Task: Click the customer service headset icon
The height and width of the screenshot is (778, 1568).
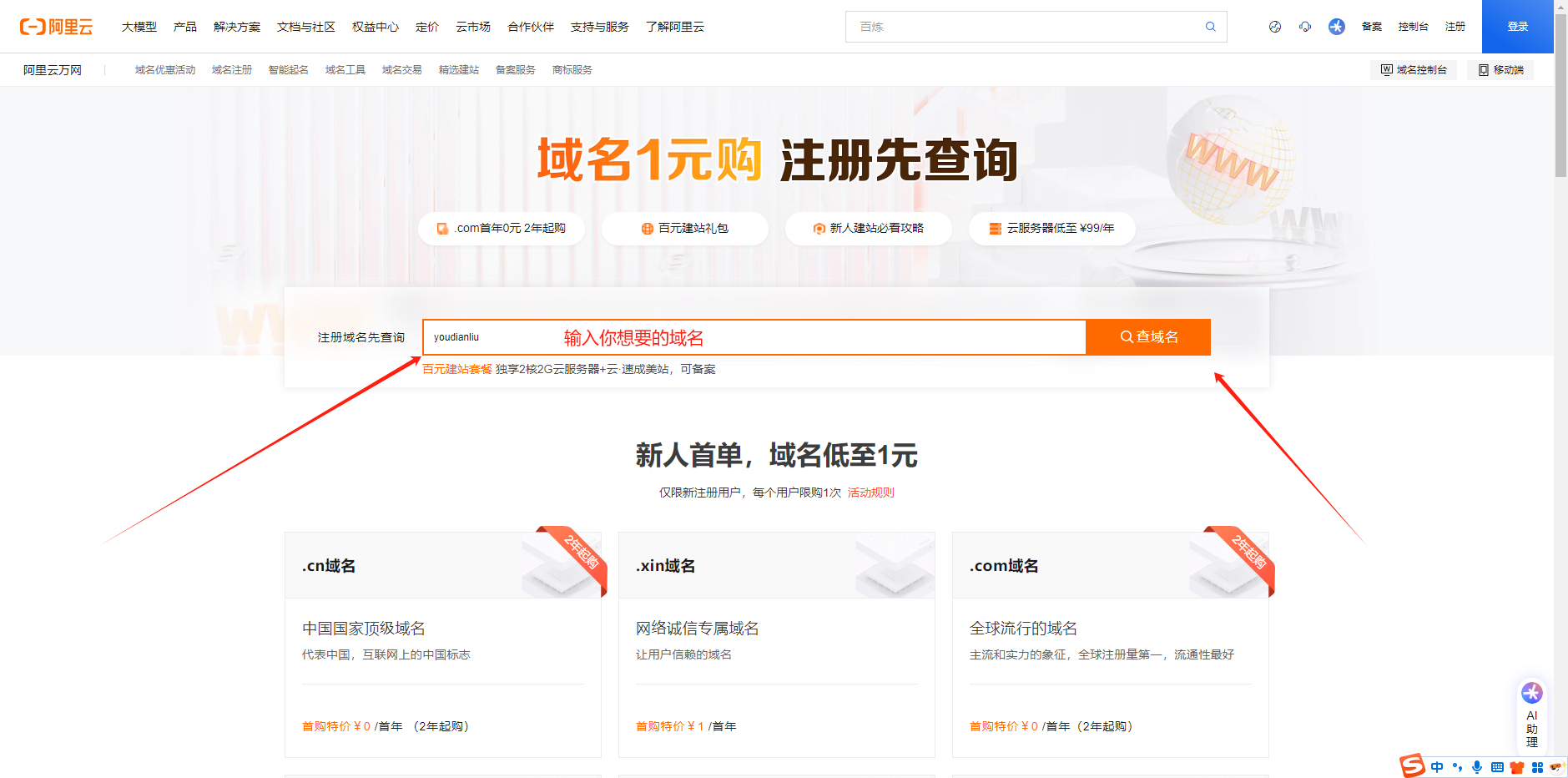Action: (x=1305, y=26)
